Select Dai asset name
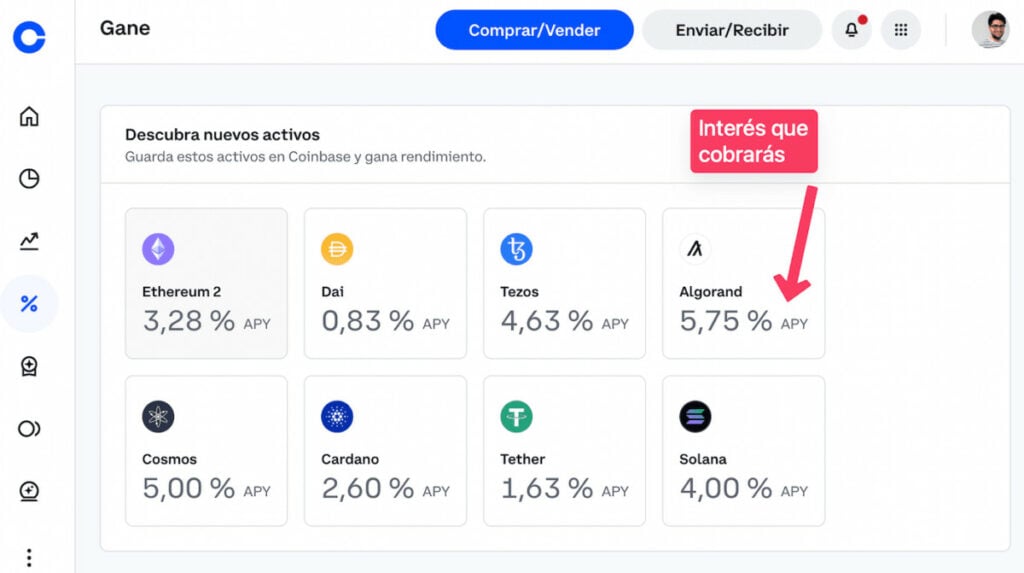The image size is (1024, 573). coord(332,291)
